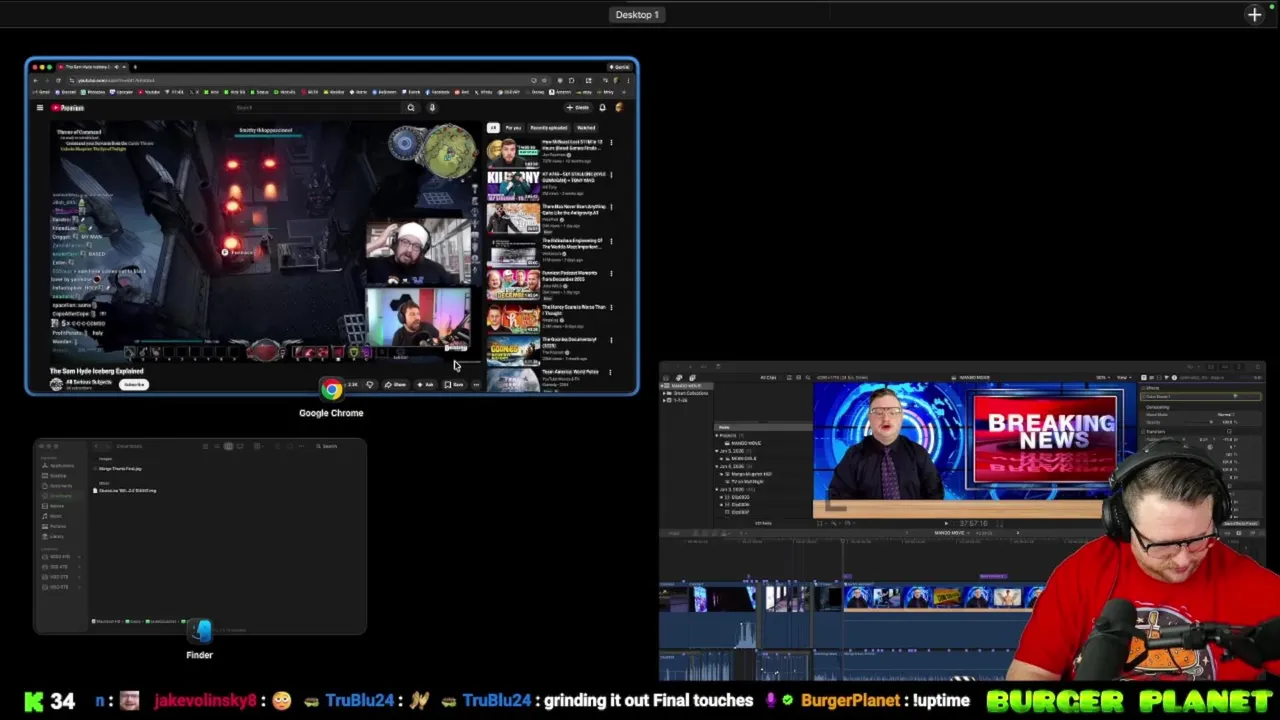The width and height of the screenshot is (1280, 720).
Task: Select the Recently uploaded filter chip
Action: coord(549,128)
